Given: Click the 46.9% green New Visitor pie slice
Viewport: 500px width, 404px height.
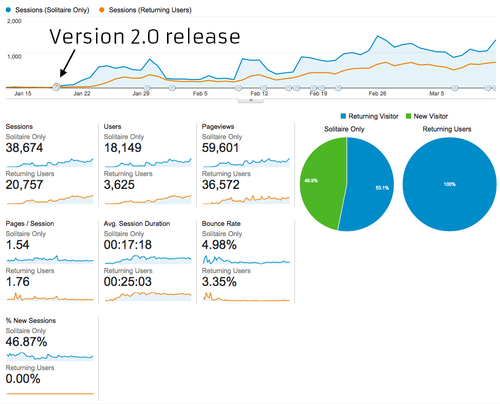Looking at the screenshot, I should 322,182.
